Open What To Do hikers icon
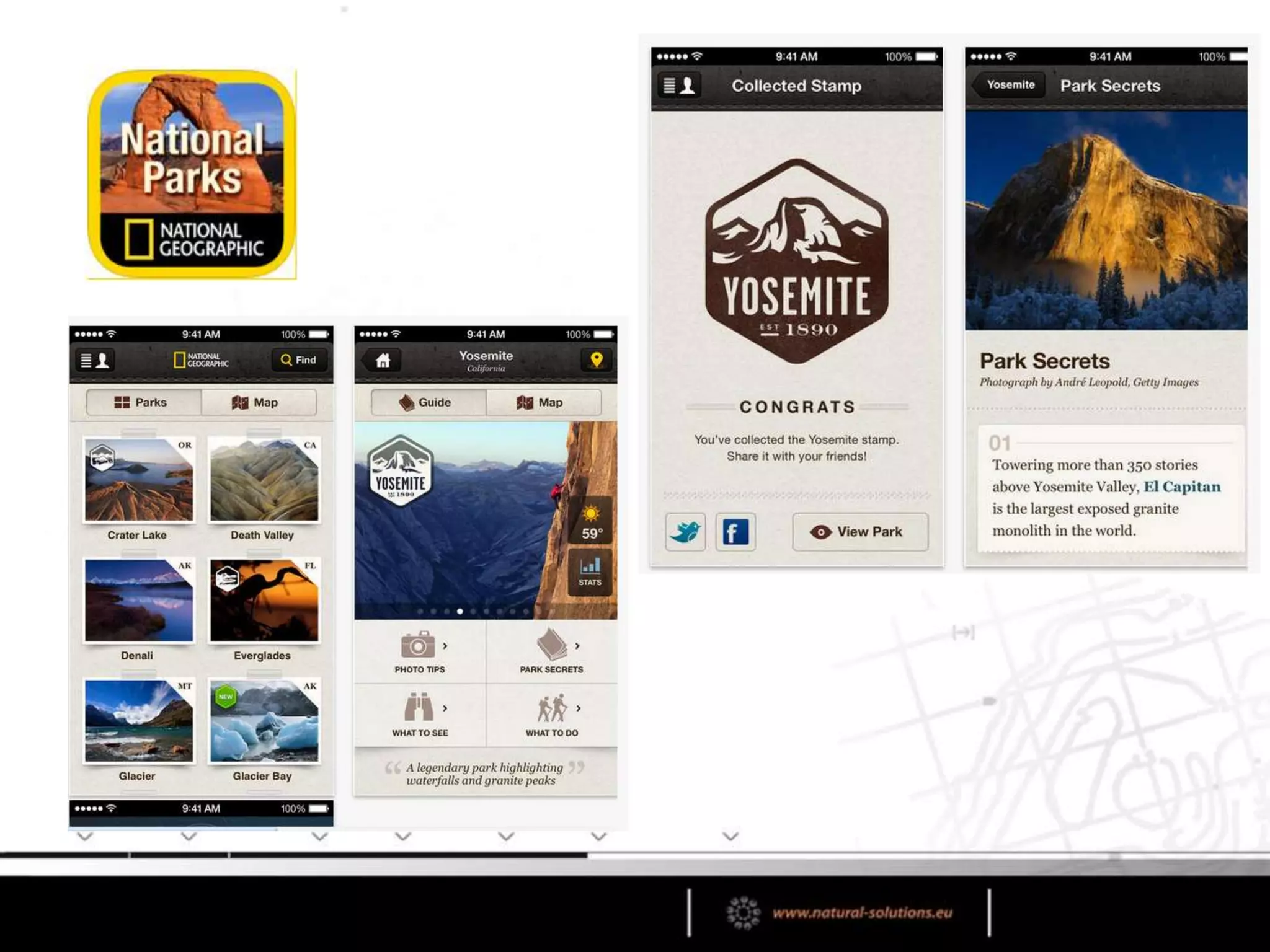The image size is (1270, 952). 551,708
